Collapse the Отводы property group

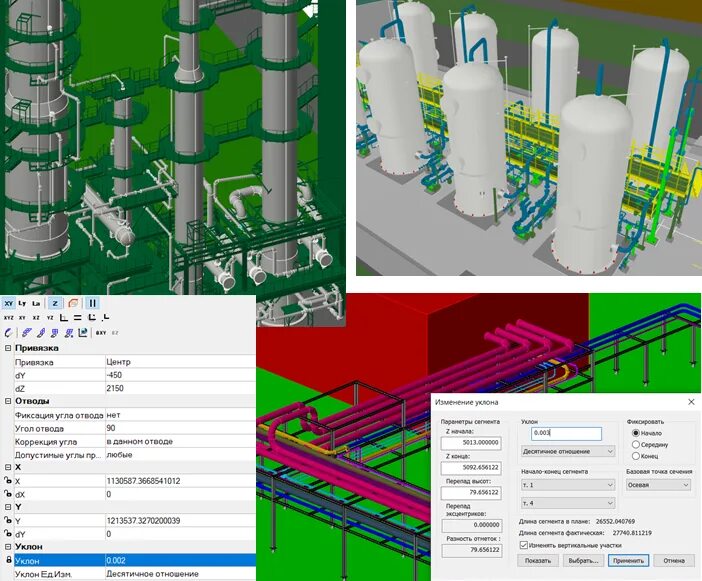point(8,401)
